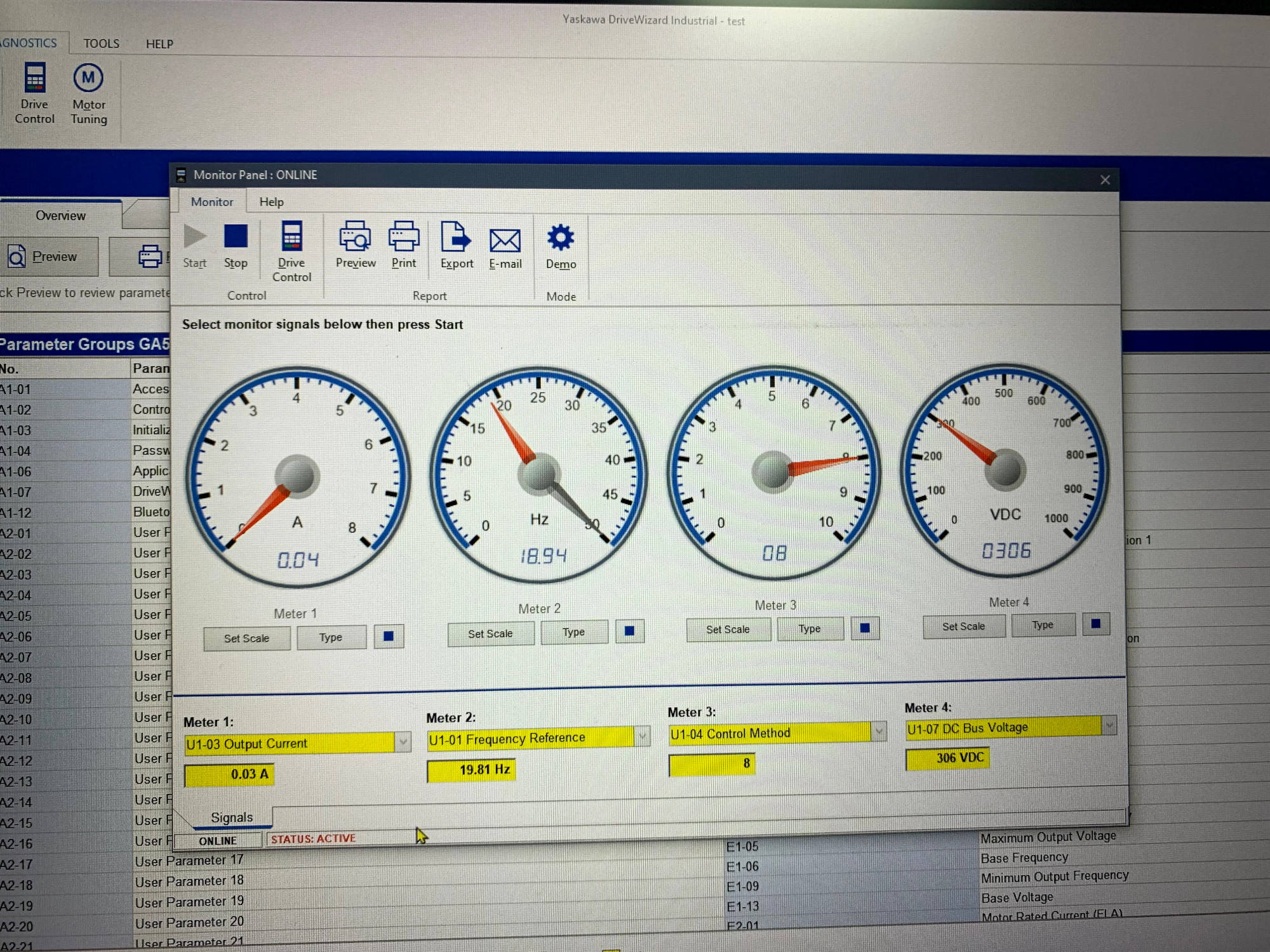
Task: Select User Parameter 17 row
Action: [189, 861]
